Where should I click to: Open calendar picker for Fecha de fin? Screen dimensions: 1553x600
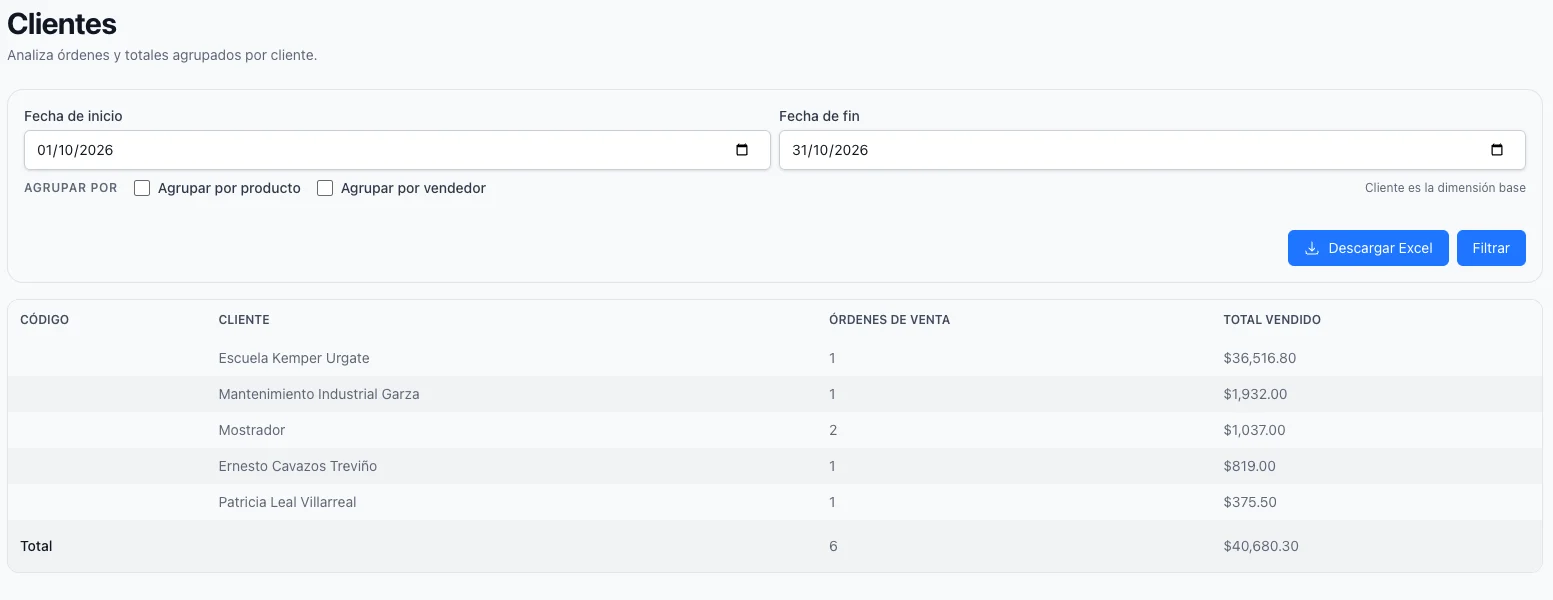point(1497,150)
